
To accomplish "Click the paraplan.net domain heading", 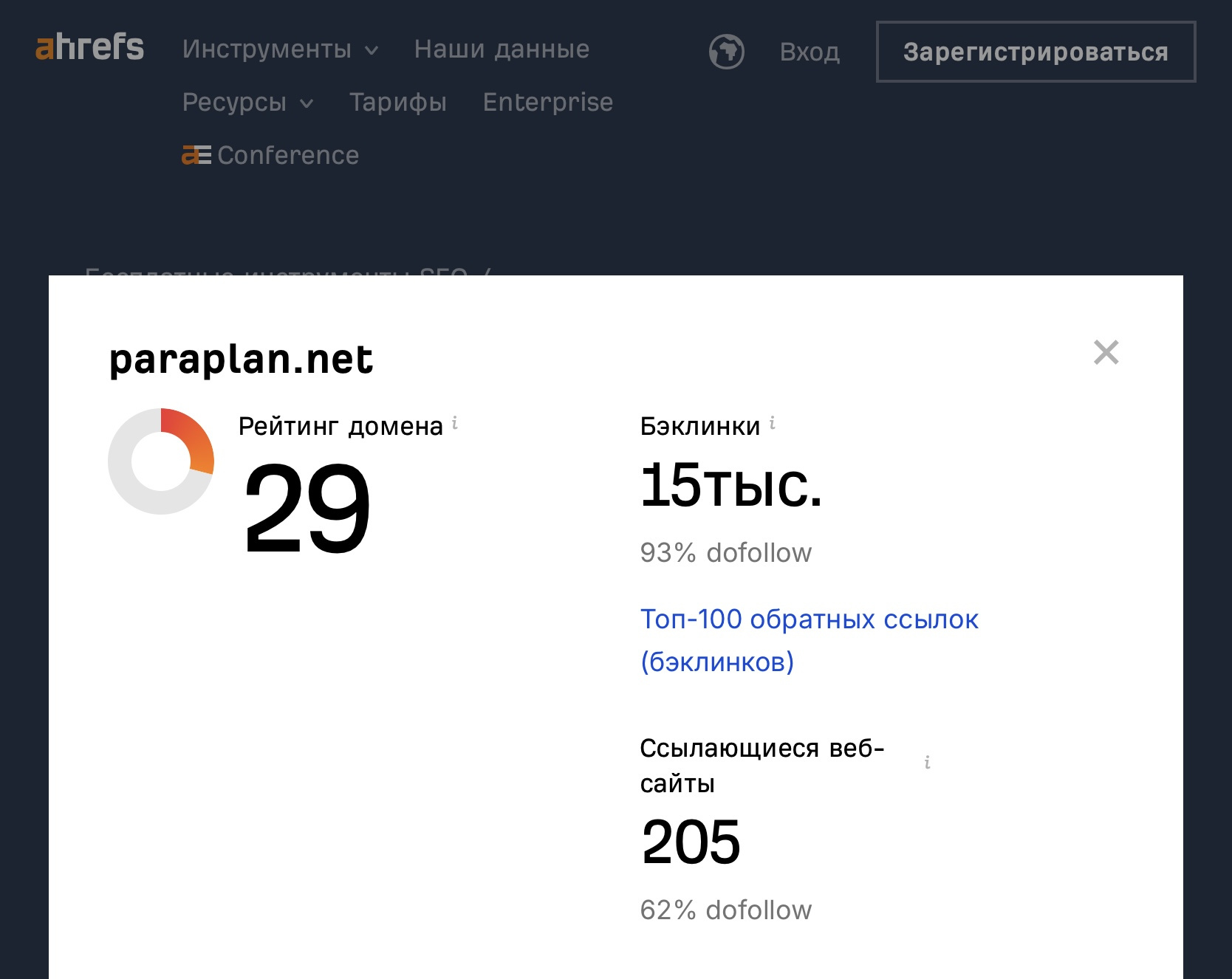I will (242, 360).
